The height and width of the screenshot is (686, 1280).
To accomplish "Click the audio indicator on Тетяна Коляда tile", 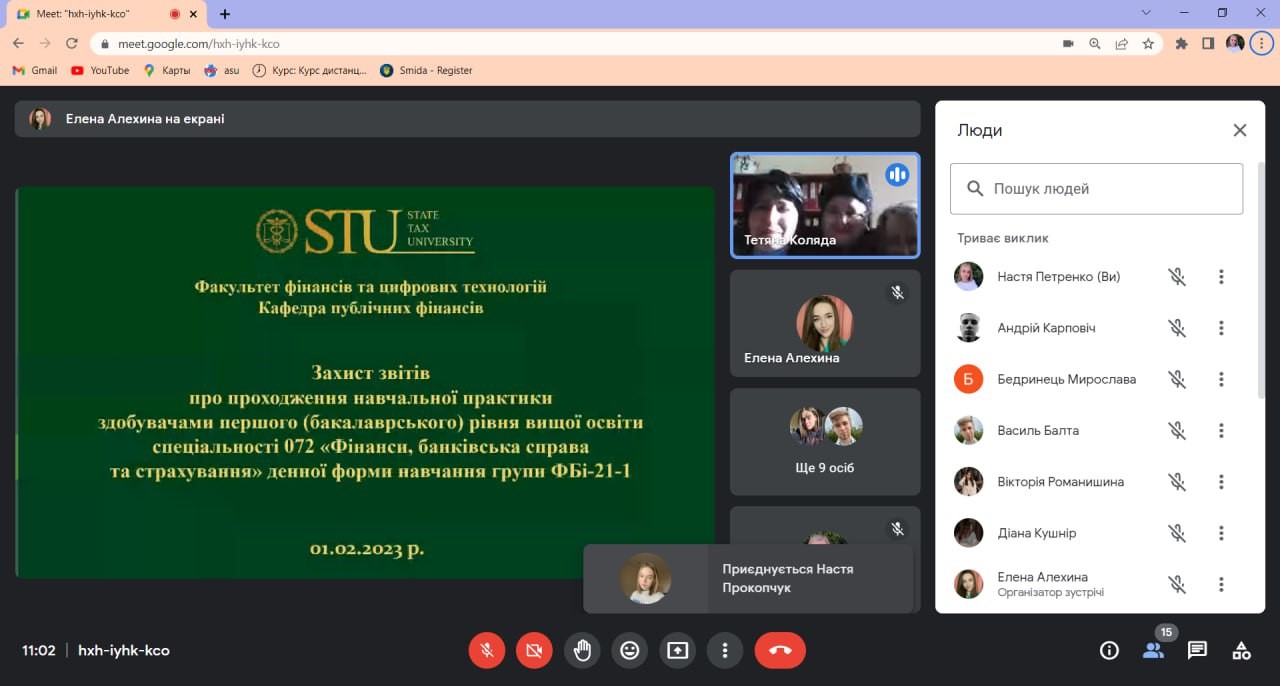I will coord(897,175).
